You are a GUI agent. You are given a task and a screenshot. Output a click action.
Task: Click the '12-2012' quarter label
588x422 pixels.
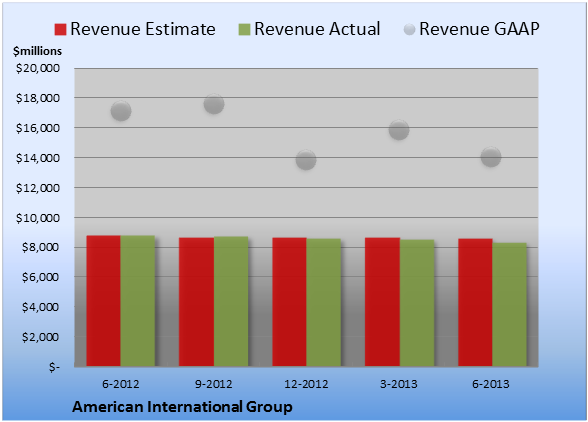point(306,384)
